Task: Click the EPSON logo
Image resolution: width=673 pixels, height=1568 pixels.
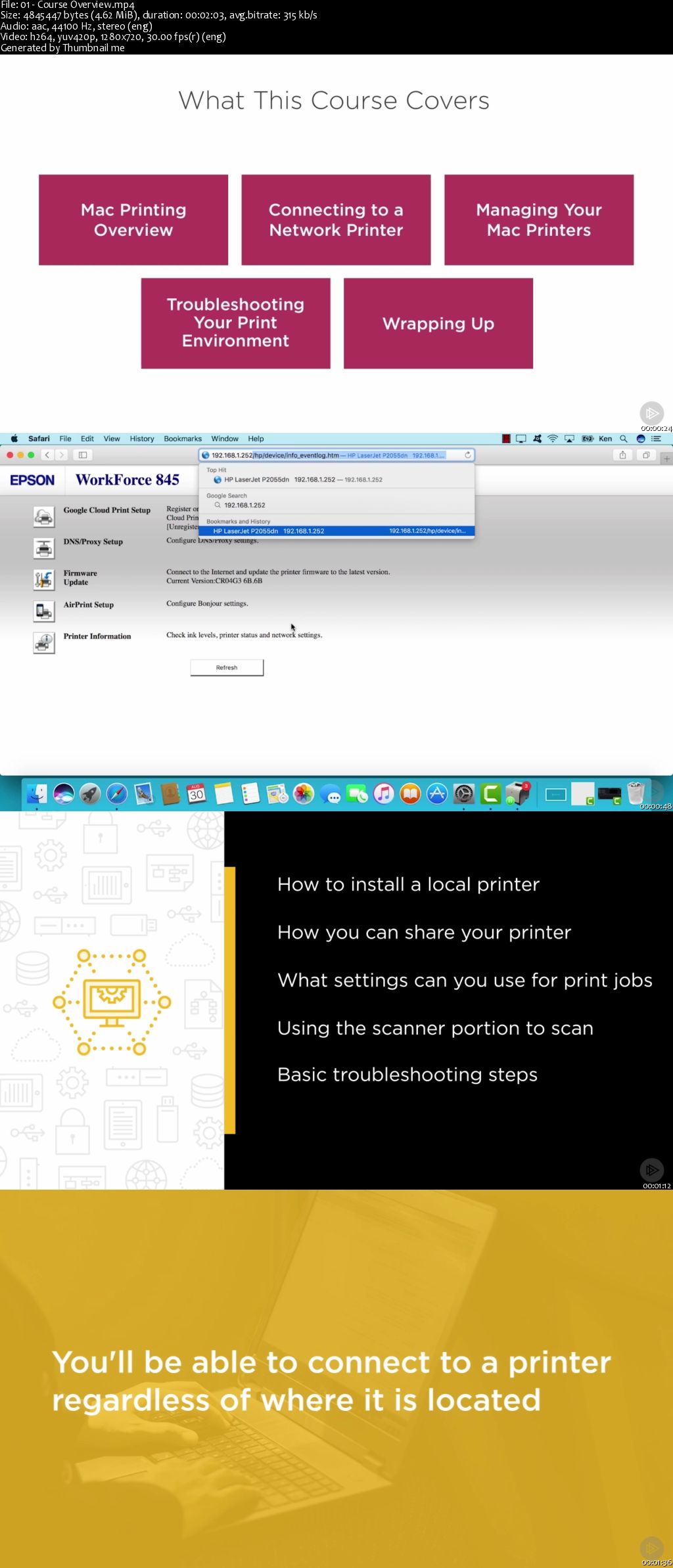Action: 32,480
